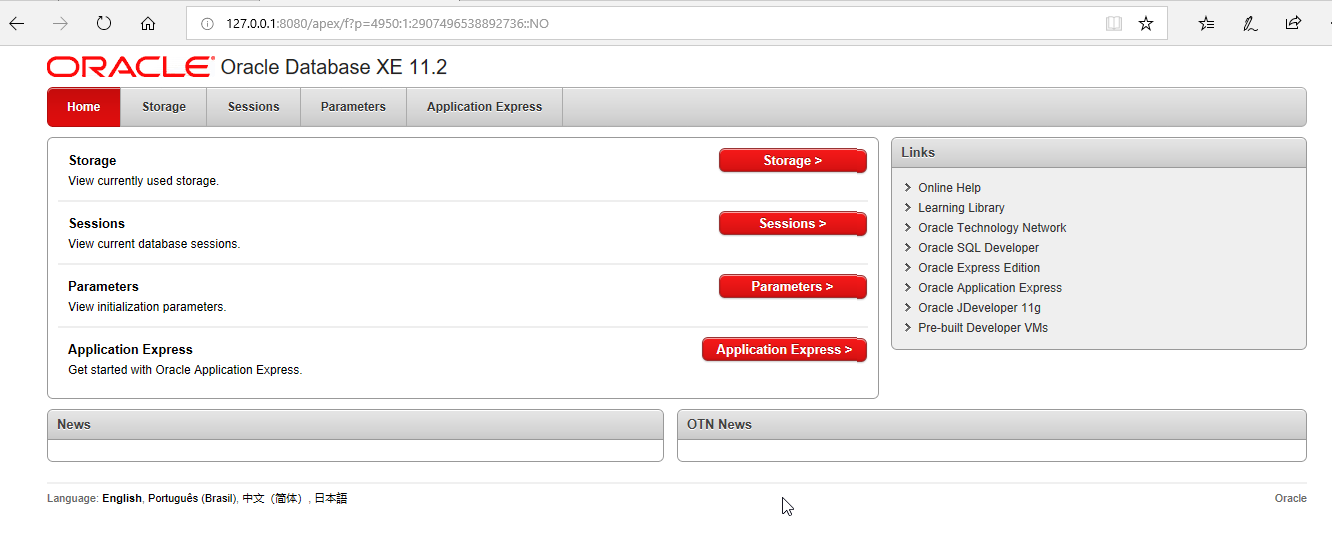
Task: Open the Learning Library link
Action: (x=961, y=208)
